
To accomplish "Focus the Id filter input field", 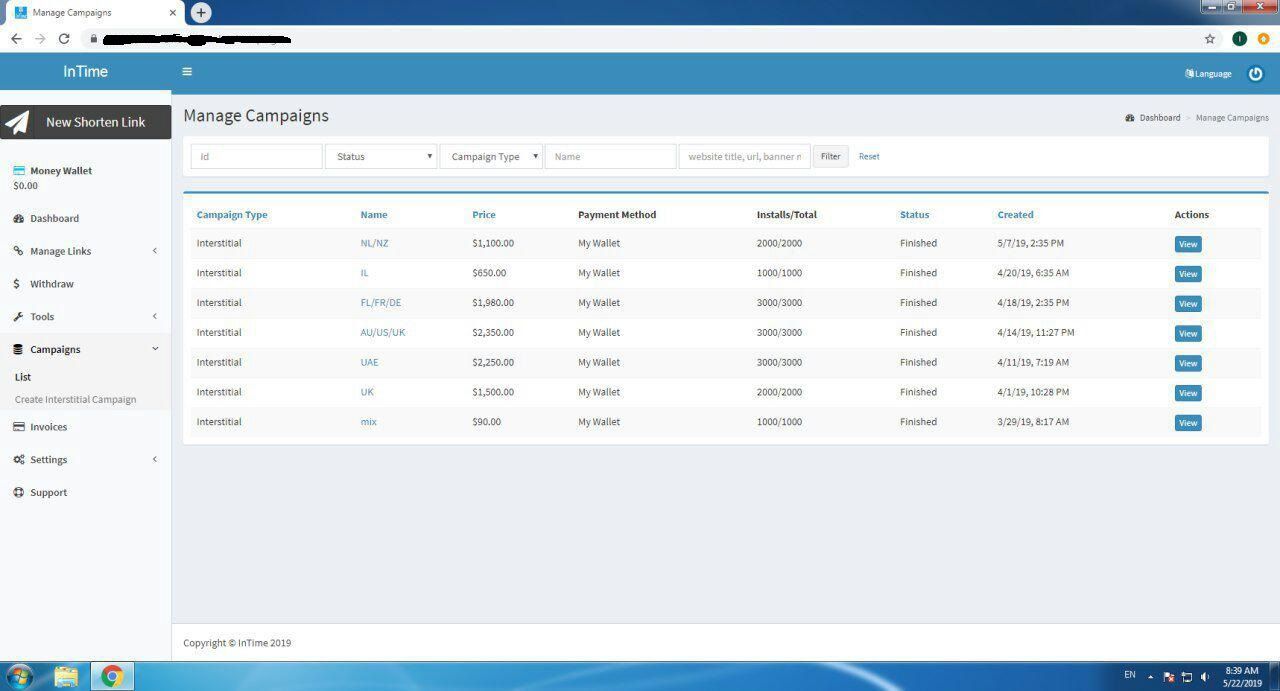I will [x=257, y=157].
